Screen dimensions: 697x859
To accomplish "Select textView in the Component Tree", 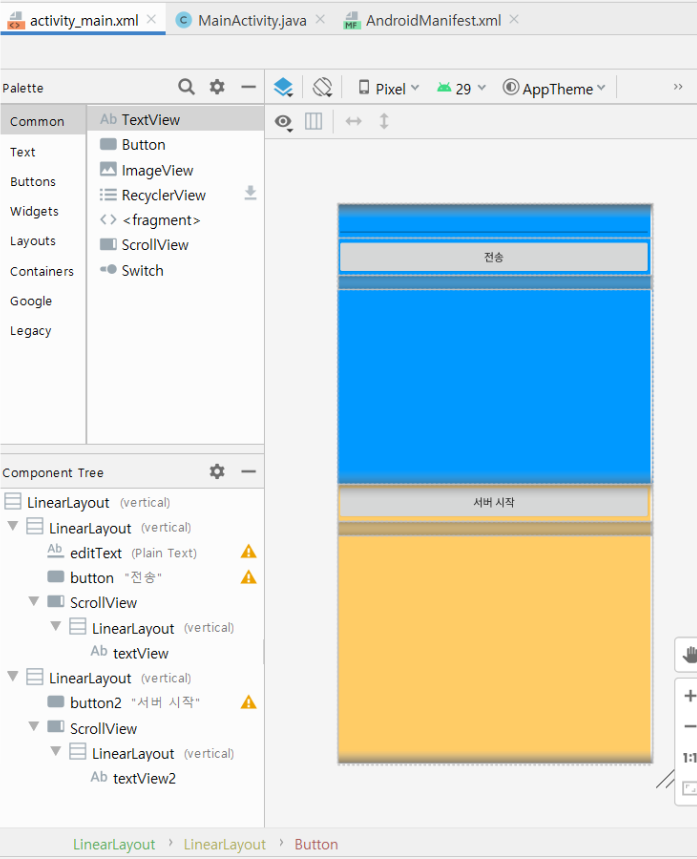I will tap(132, 652).
